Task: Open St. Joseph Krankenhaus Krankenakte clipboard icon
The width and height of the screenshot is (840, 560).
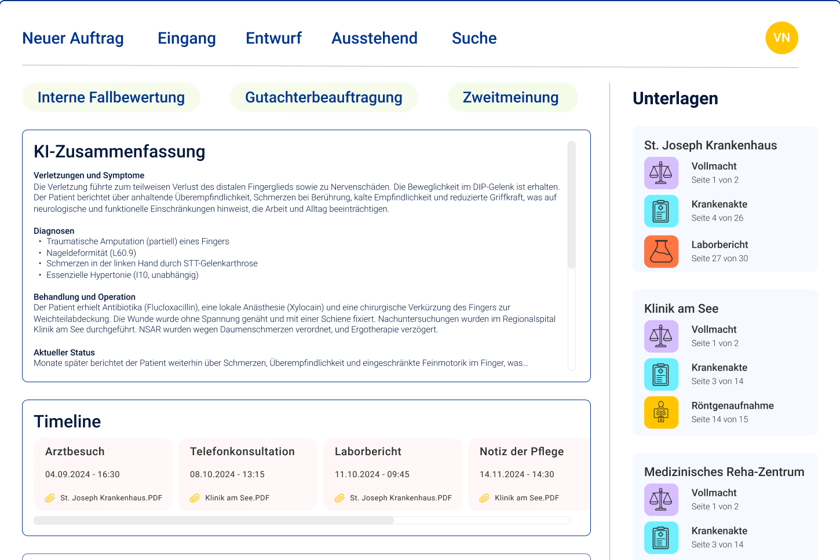Action: 661,211
